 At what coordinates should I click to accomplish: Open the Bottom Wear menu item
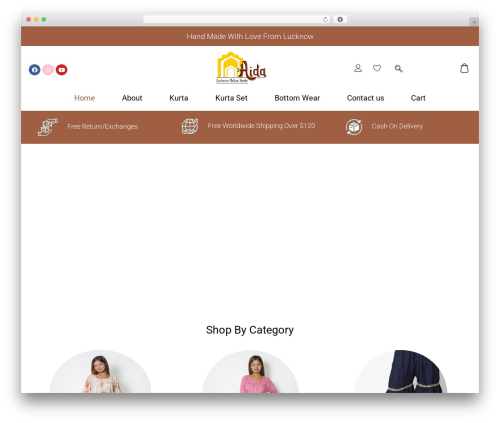(297, 98)
